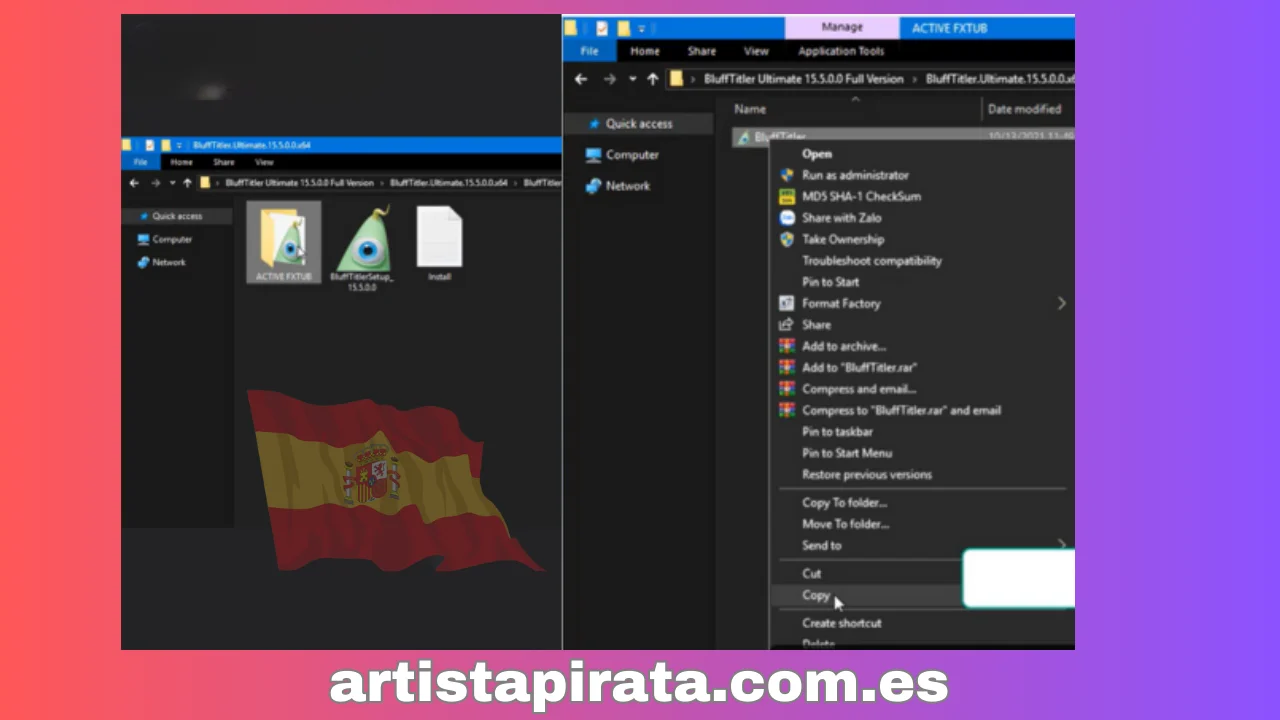This screenshot has height=720, width=1280.
Task: Select Network in ACTIVE FXTUB sidebar
Action: click(627, 186)
